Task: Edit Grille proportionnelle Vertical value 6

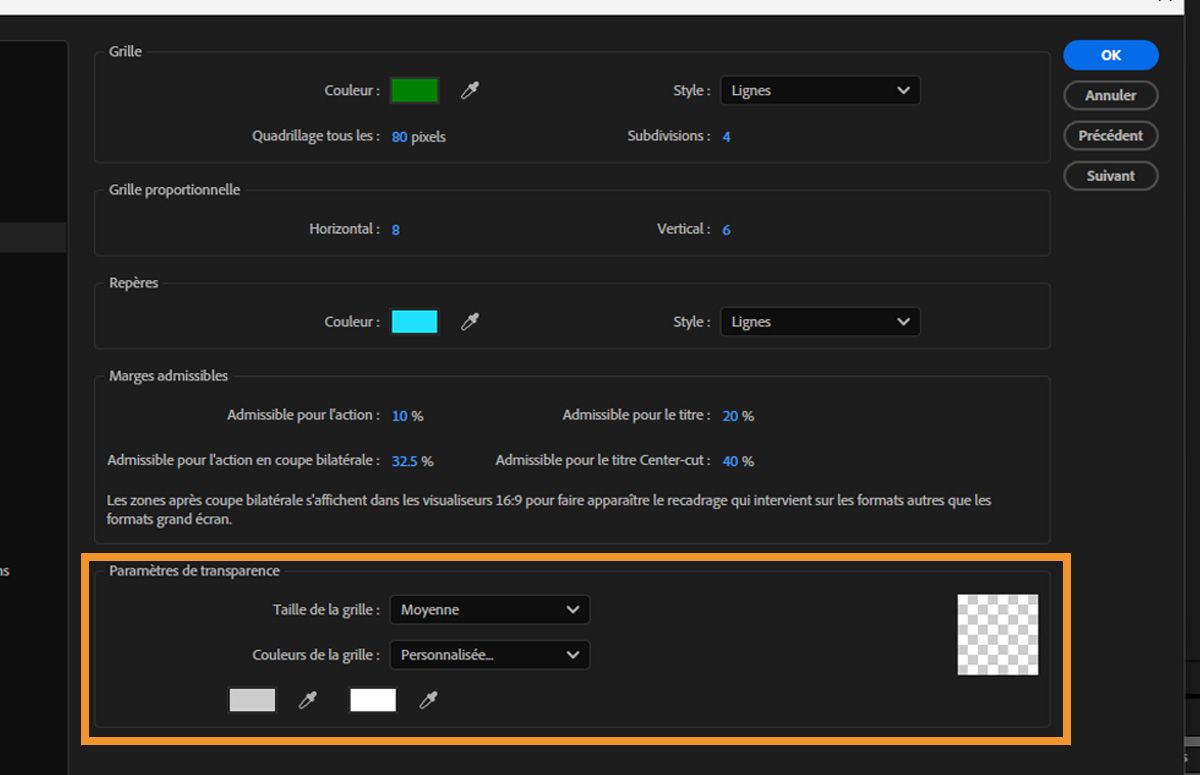Action: point(726,230)
